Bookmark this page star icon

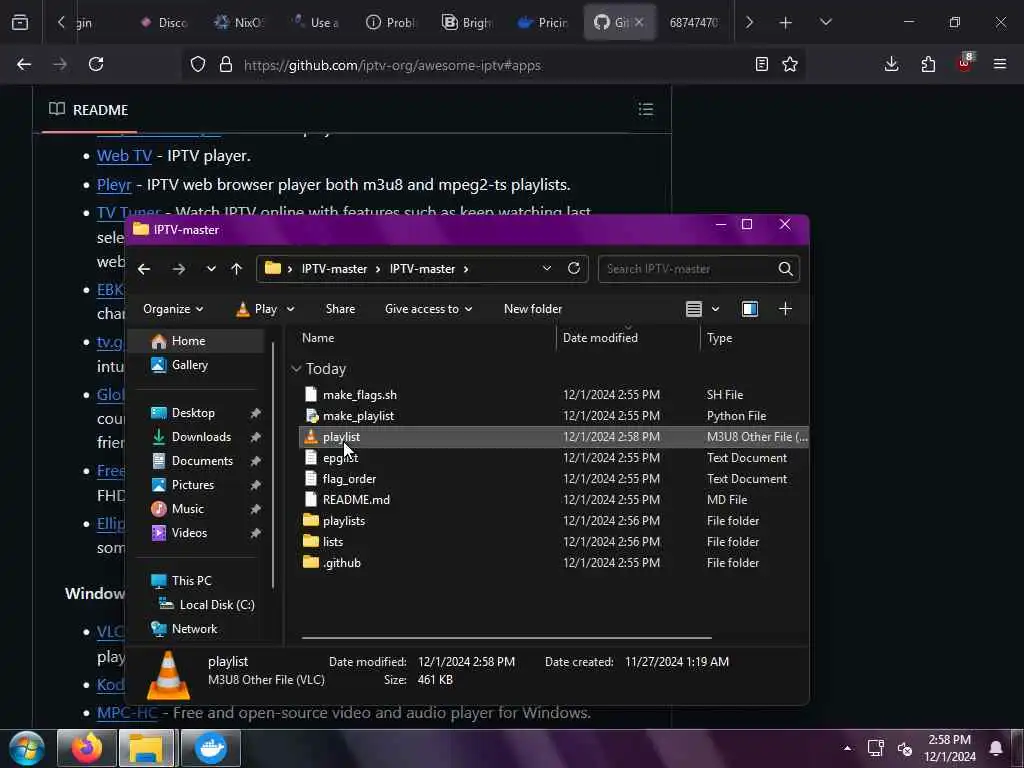790,64
